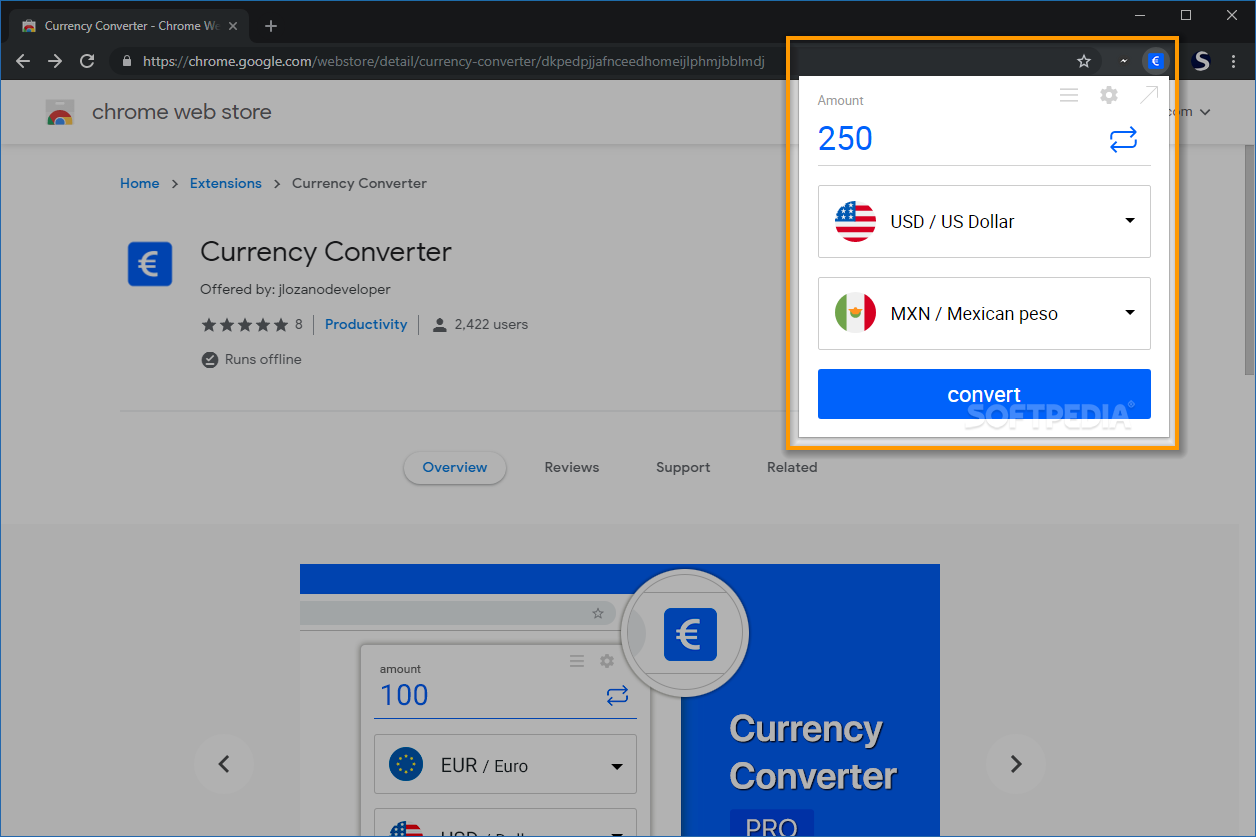Open the USD / US Dollar dropdown
This screenshot has width=1256, height=837.
(984, 221)
